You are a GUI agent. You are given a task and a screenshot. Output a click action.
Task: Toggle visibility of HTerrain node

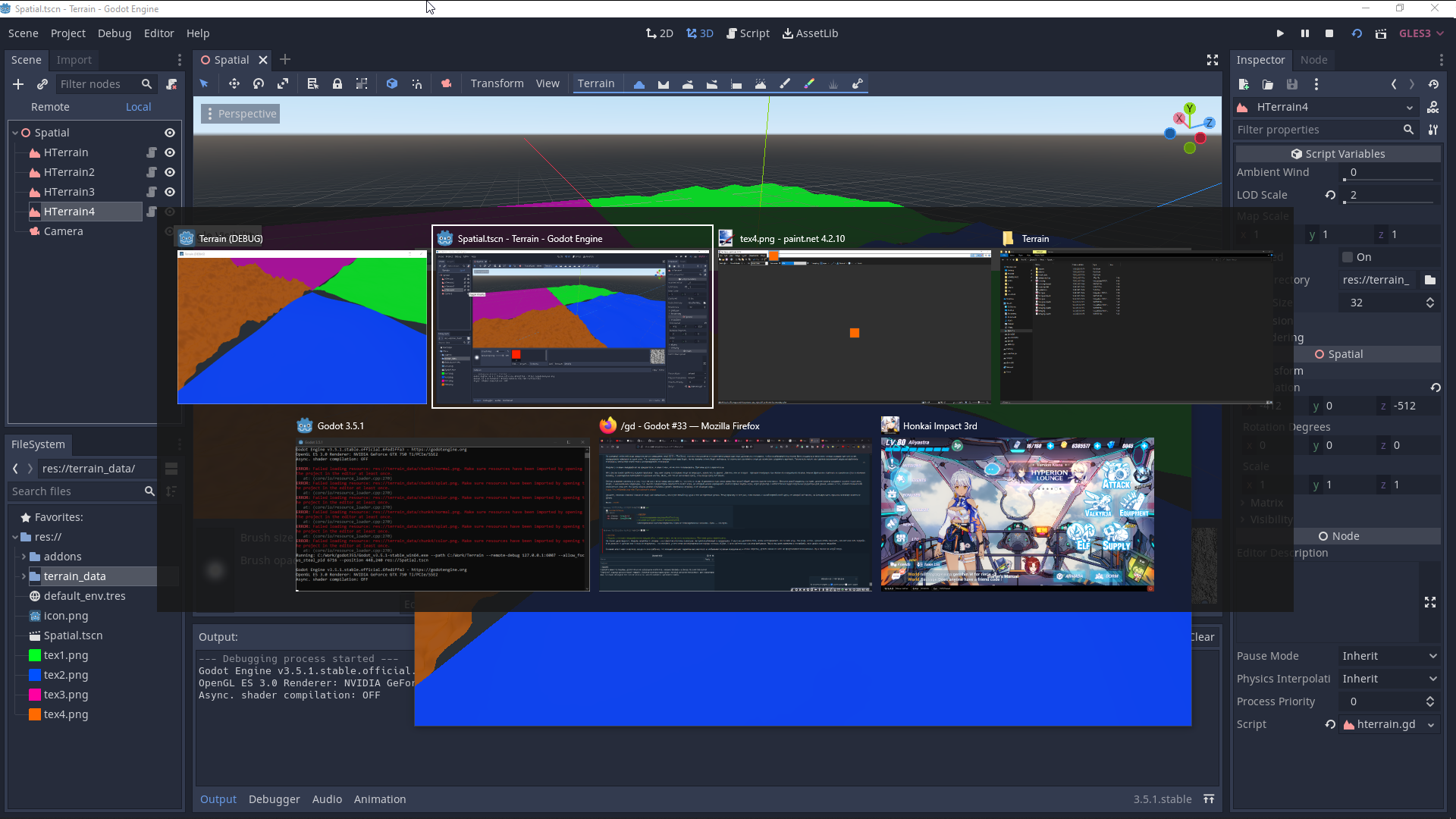(170, 152)
